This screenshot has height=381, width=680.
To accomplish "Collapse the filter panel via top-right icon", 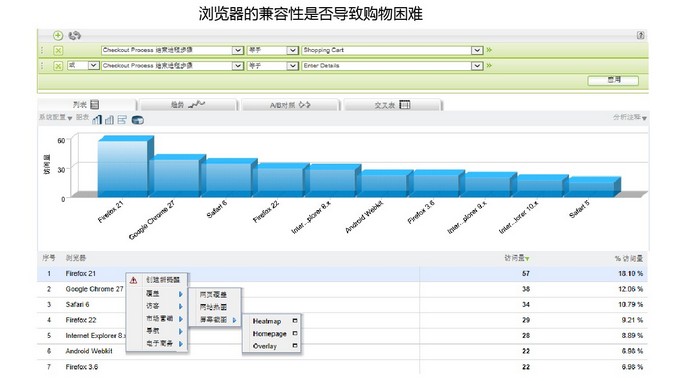I will pos(641,36).
